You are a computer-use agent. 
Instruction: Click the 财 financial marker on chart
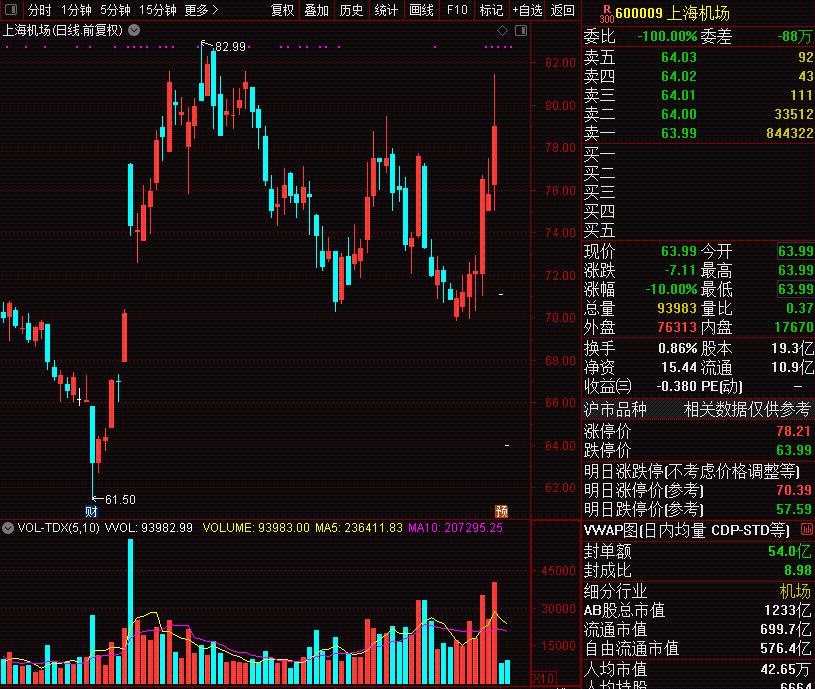(91, 512)
